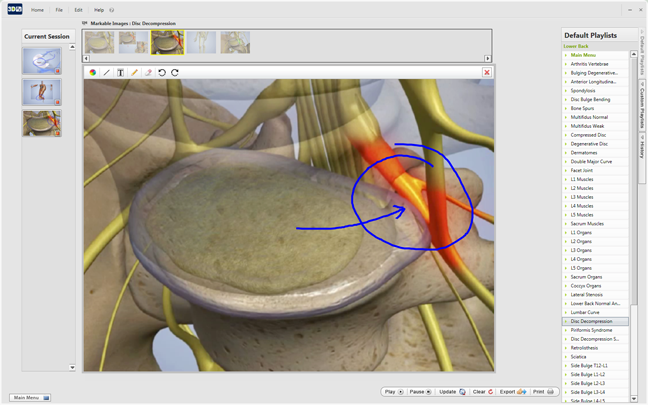Viewport: 648px width, 405px height.
Task: Click the Pause button
Action: [420, 392]
